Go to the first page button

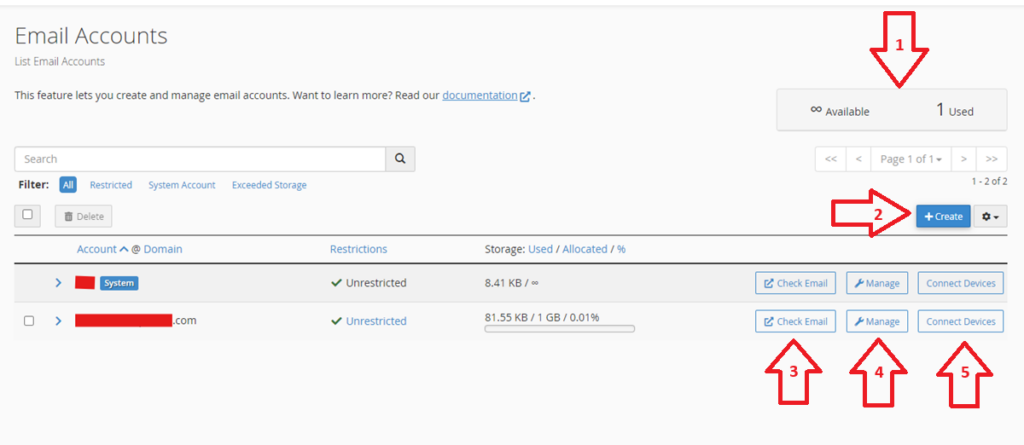831,159
